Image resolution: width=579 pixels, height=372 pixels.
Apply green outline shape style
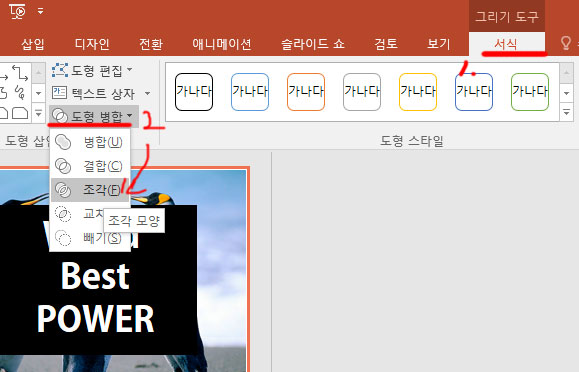[530, 92]
